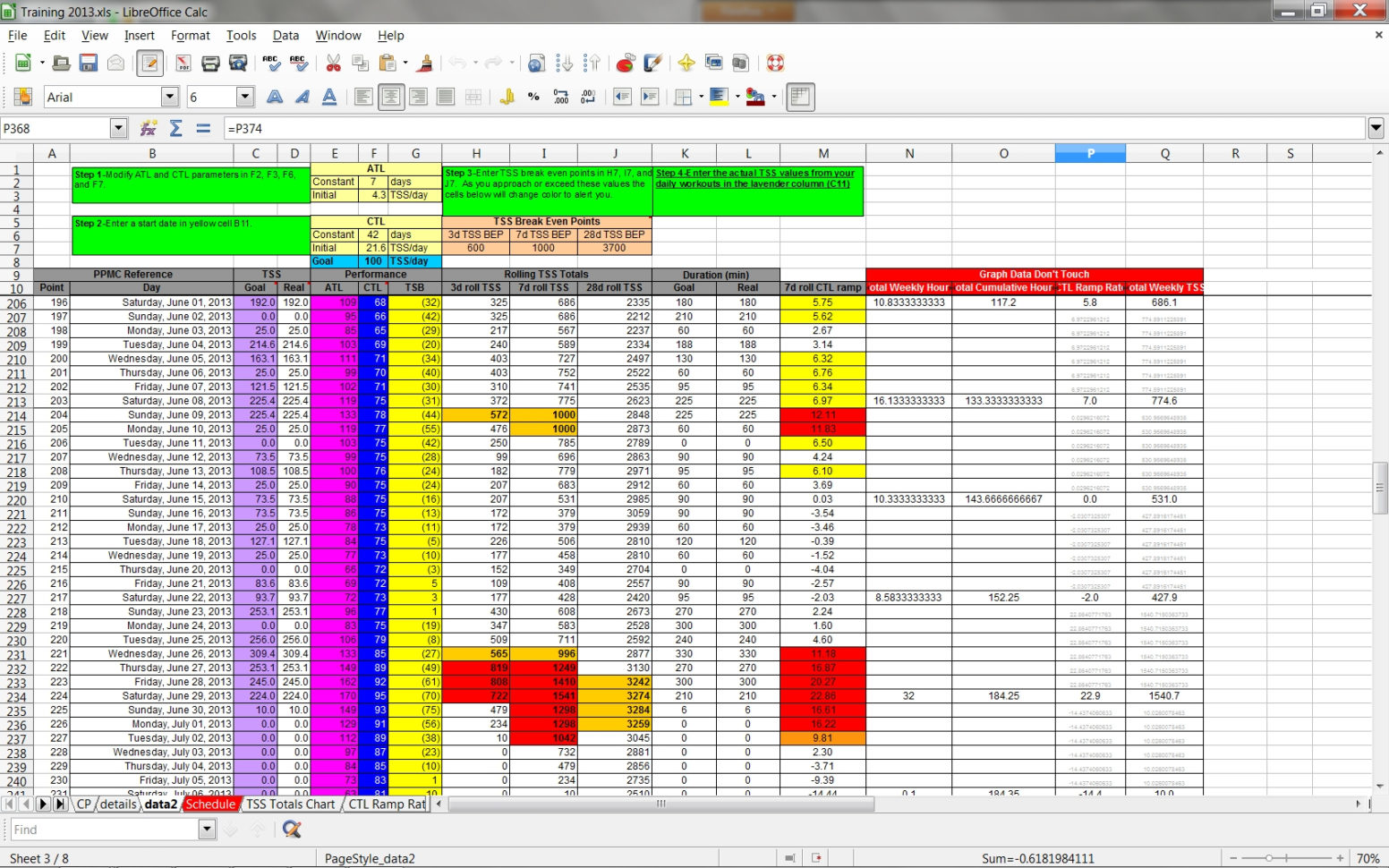
Task: Add a decimal place to selection
Action: click(x=559, y=97)
